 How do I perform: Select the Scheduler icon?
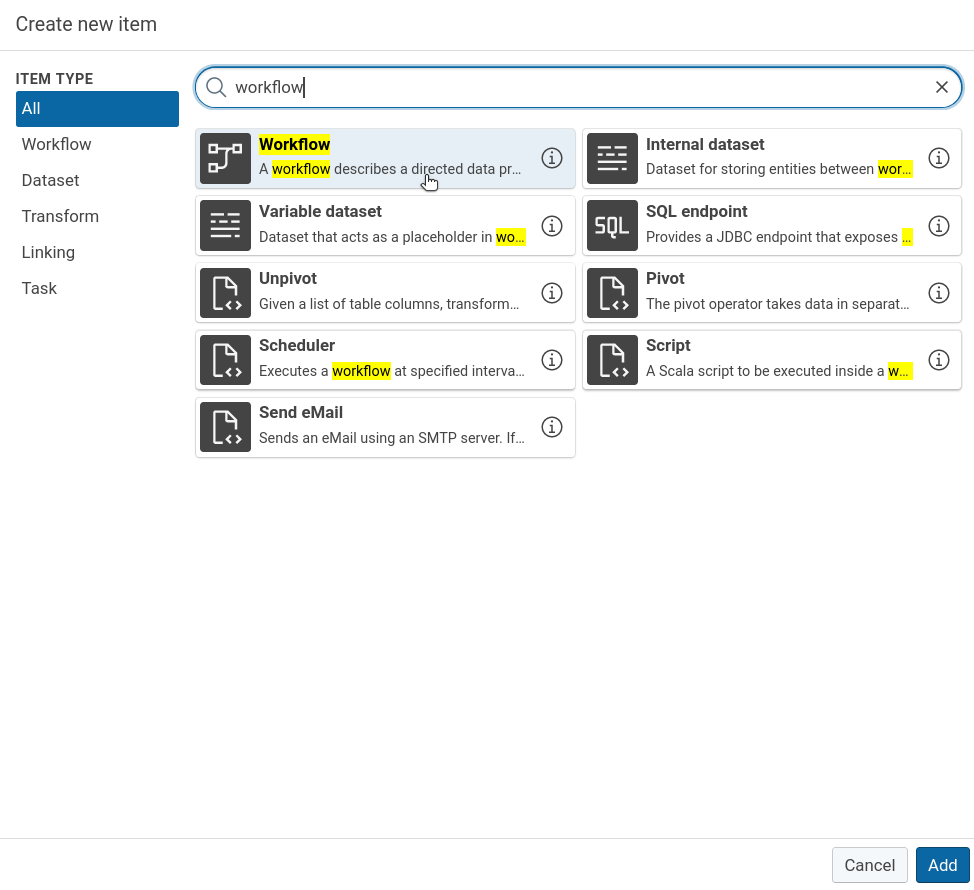(225, 359)
